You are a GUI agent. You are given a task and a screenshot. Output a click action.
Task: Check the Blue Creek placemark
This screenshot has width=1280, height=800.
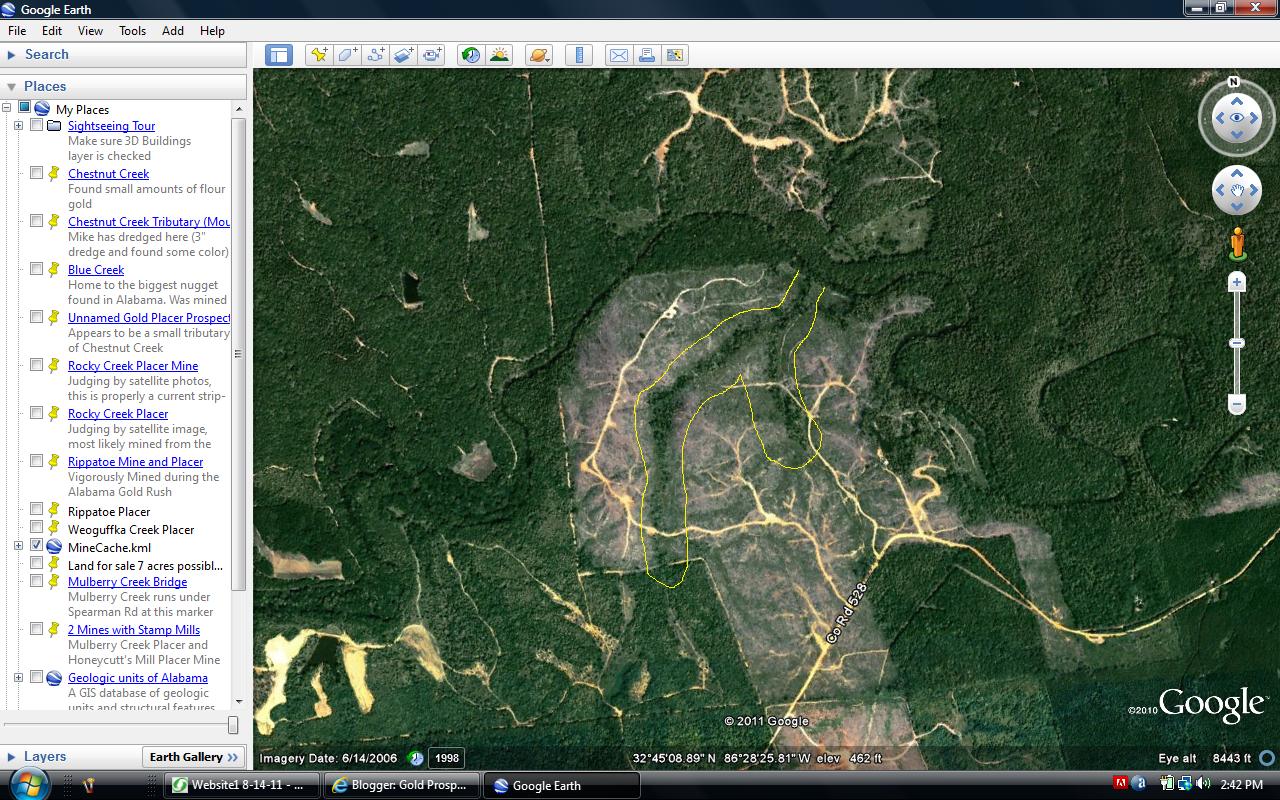pos(37,268)
